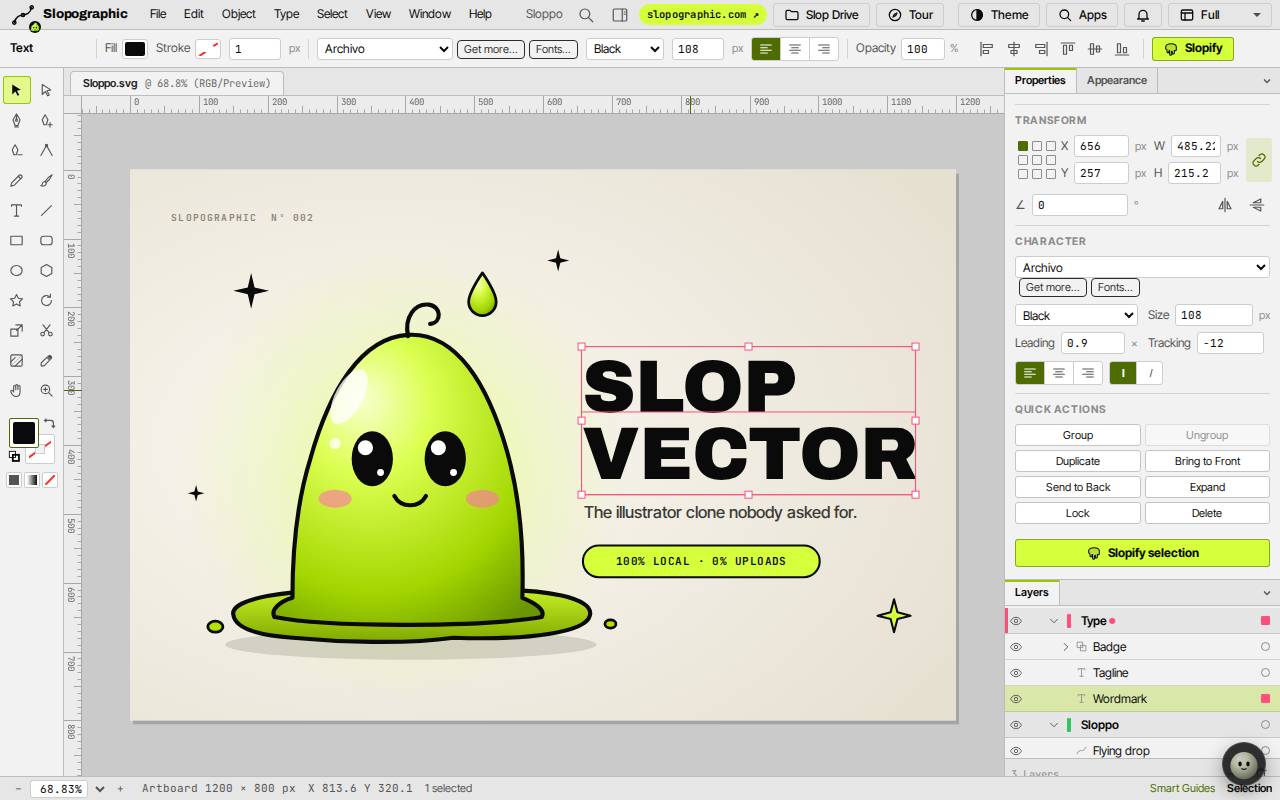Select the Direct Selection (hollow arrow) tool

(x=46, y=90)
